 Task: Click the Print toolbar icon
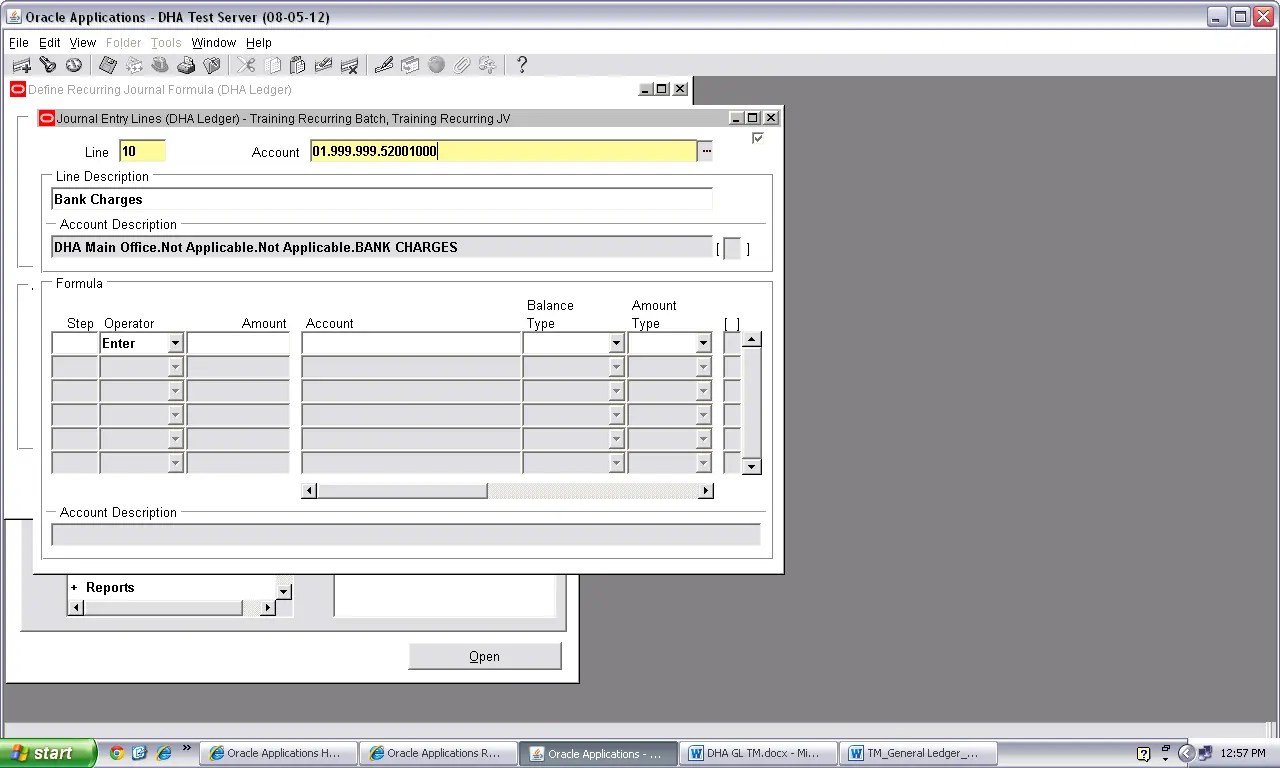[x=186, y=64]
